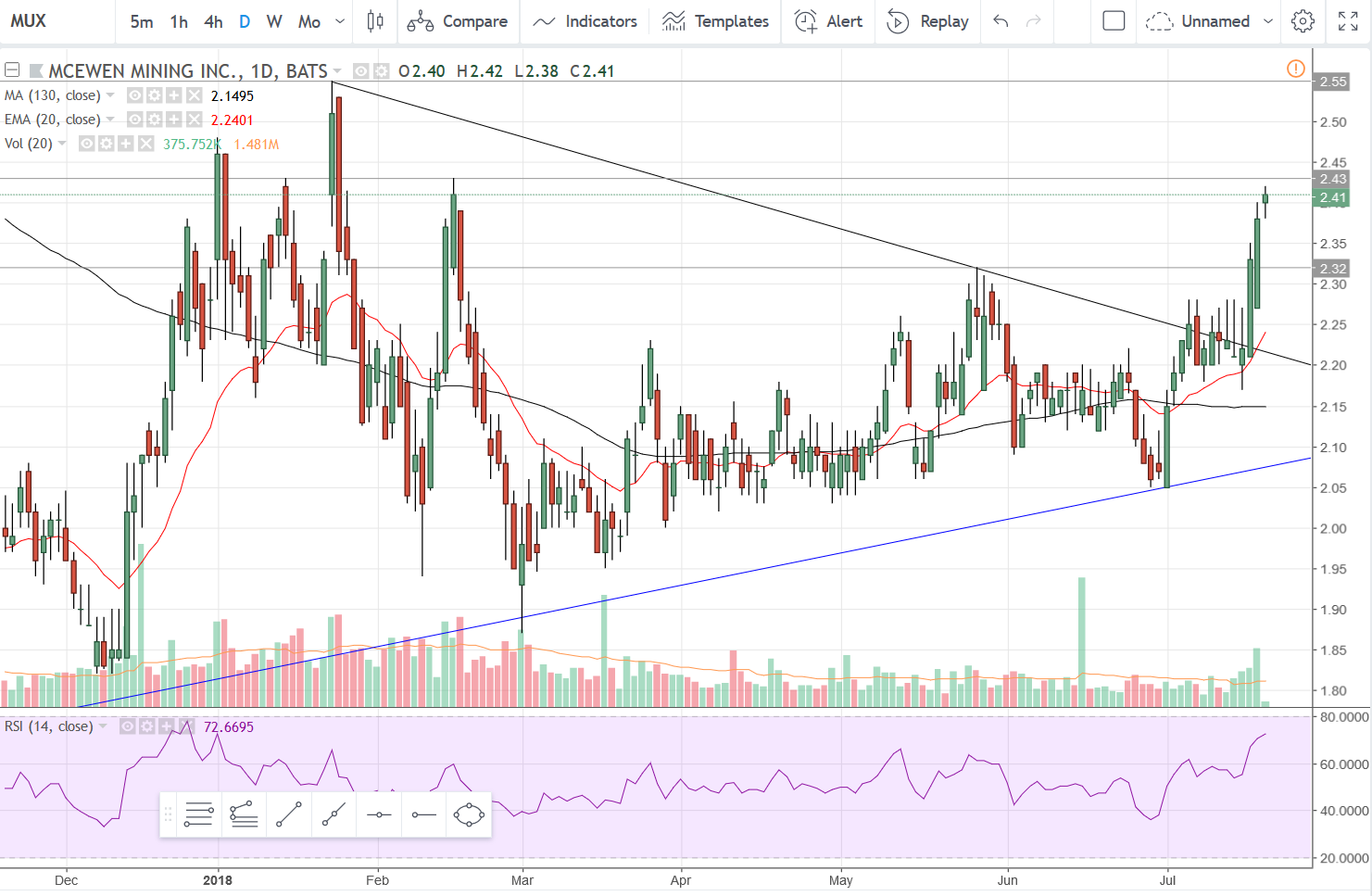This screenshot has height=896, width=1372.
Task: Toggle visibility of EMA (20, close)
Action: click(135, 120)
